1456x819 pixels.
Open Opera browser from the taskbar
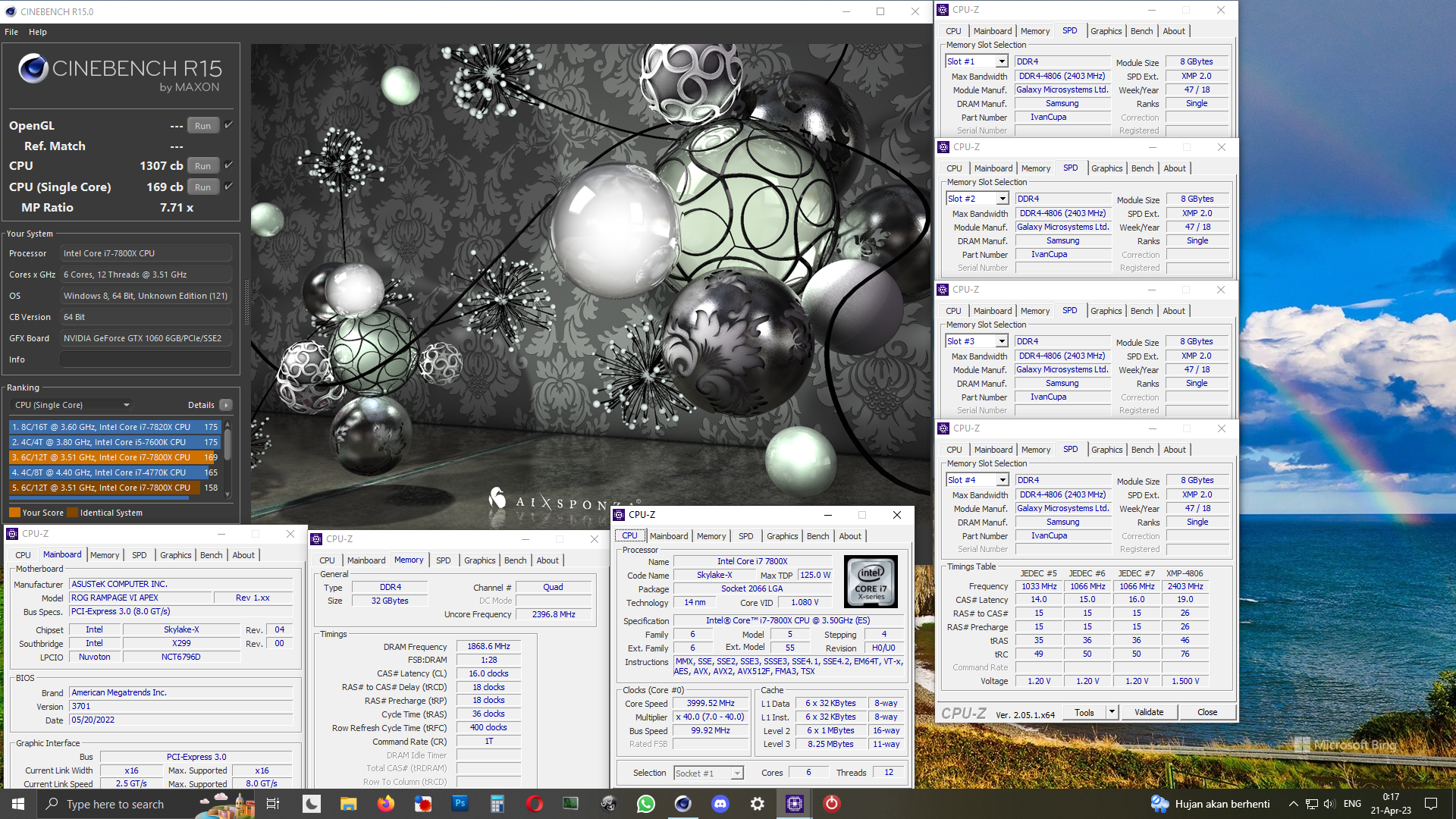tap(534, 804)
